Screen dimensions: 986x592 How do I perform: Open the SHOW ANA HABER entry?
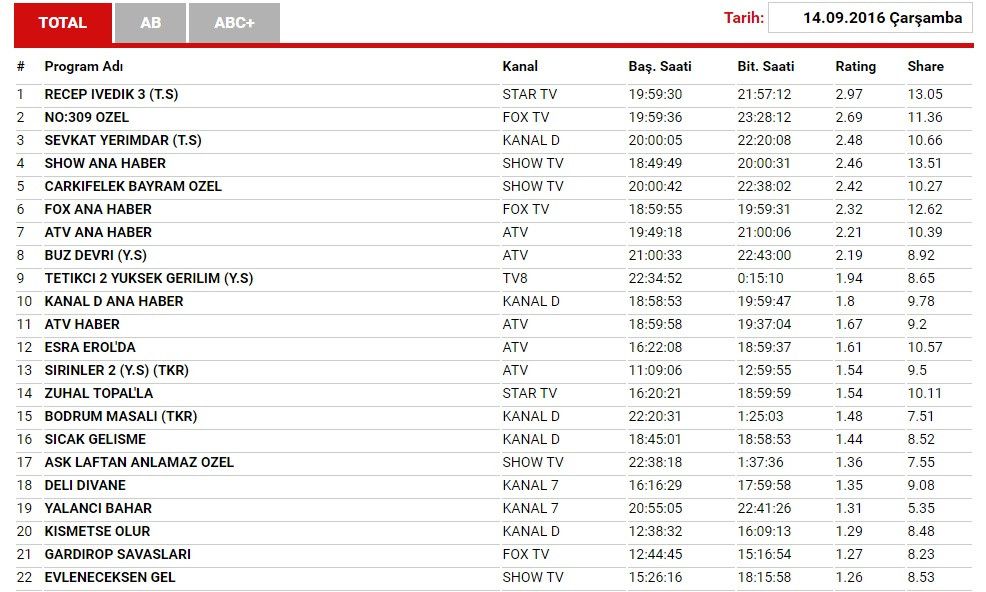coord(105,163)
